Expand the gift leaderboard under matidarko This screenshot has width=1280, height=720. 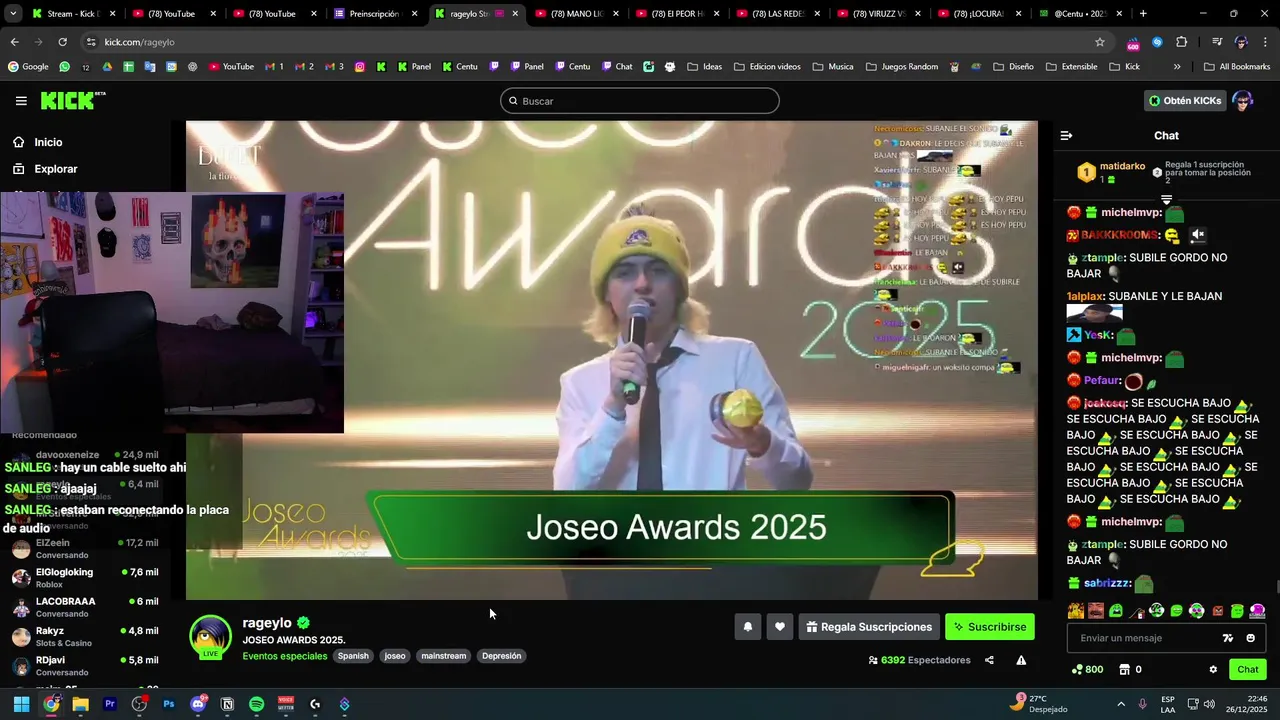(1166, 199)
